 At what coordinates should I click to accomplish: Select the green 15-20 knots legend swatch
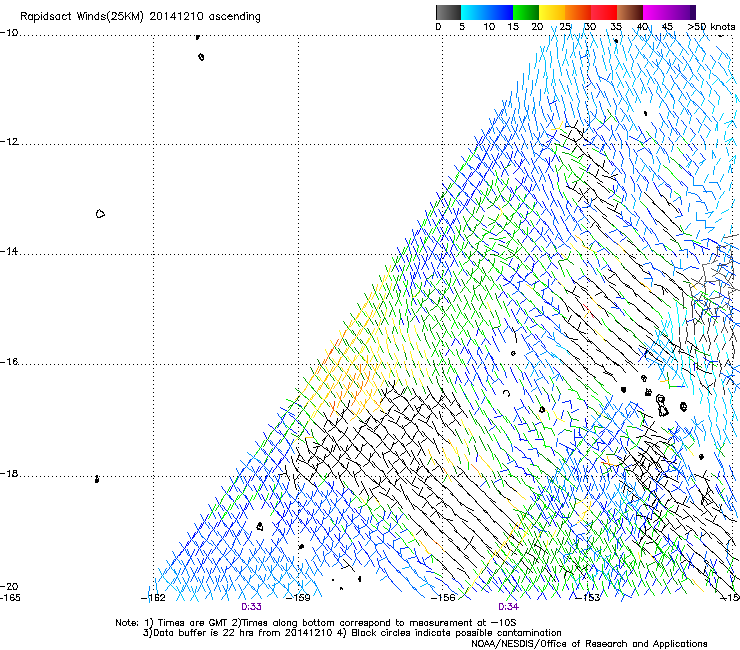tap(526, 12)
